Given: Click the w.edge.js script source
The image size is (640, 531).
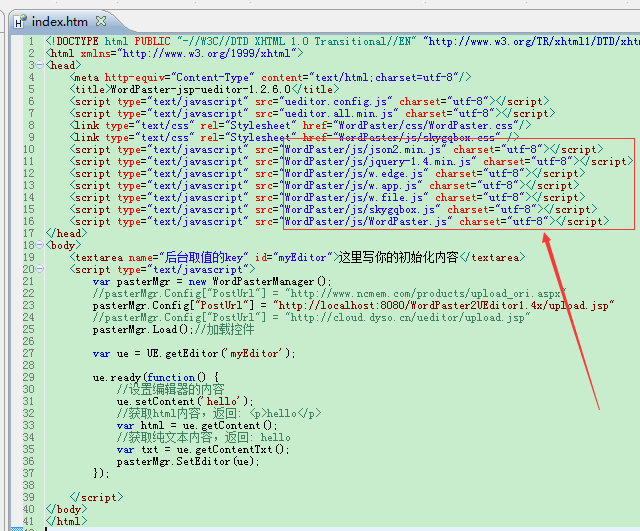Looking at the screenshot, I should [353, 173].
